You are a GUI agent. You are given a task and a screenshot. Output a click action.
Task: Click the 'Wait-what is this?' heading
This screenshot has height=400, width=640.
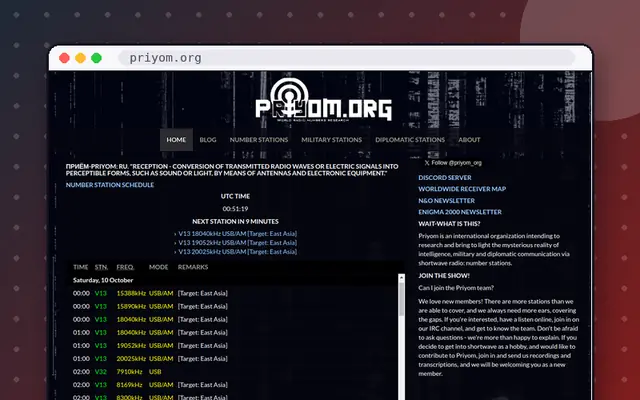(449, 224)
